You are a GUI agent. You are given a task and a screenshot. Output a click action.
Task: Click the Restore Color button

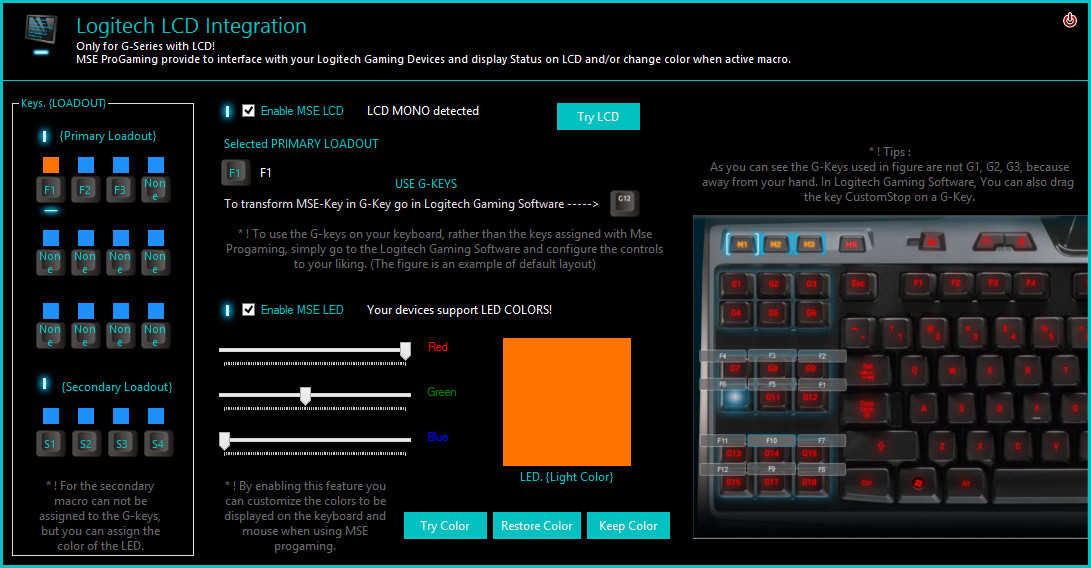536,526
